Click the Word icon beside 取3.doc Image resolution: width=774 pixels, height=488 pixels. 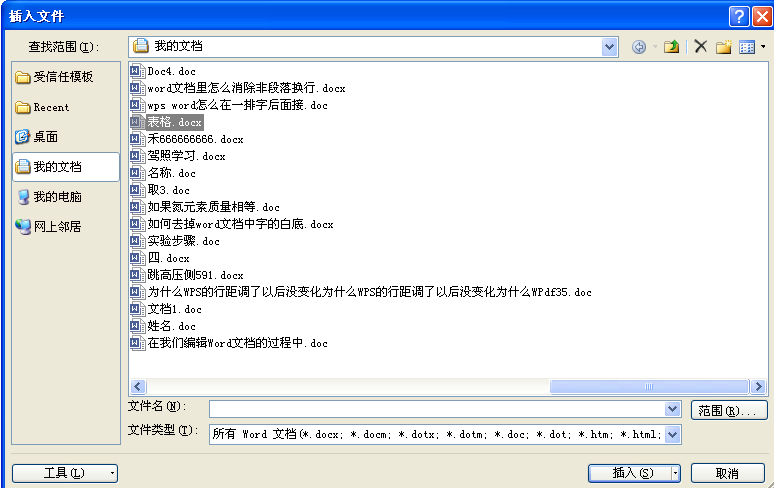pyautogui.click(x=137, y=190)
